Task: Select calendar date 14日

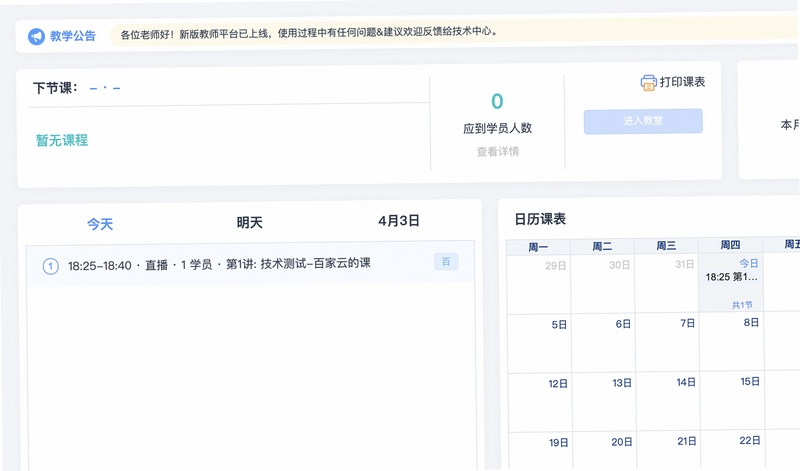Action: point(686,382)
